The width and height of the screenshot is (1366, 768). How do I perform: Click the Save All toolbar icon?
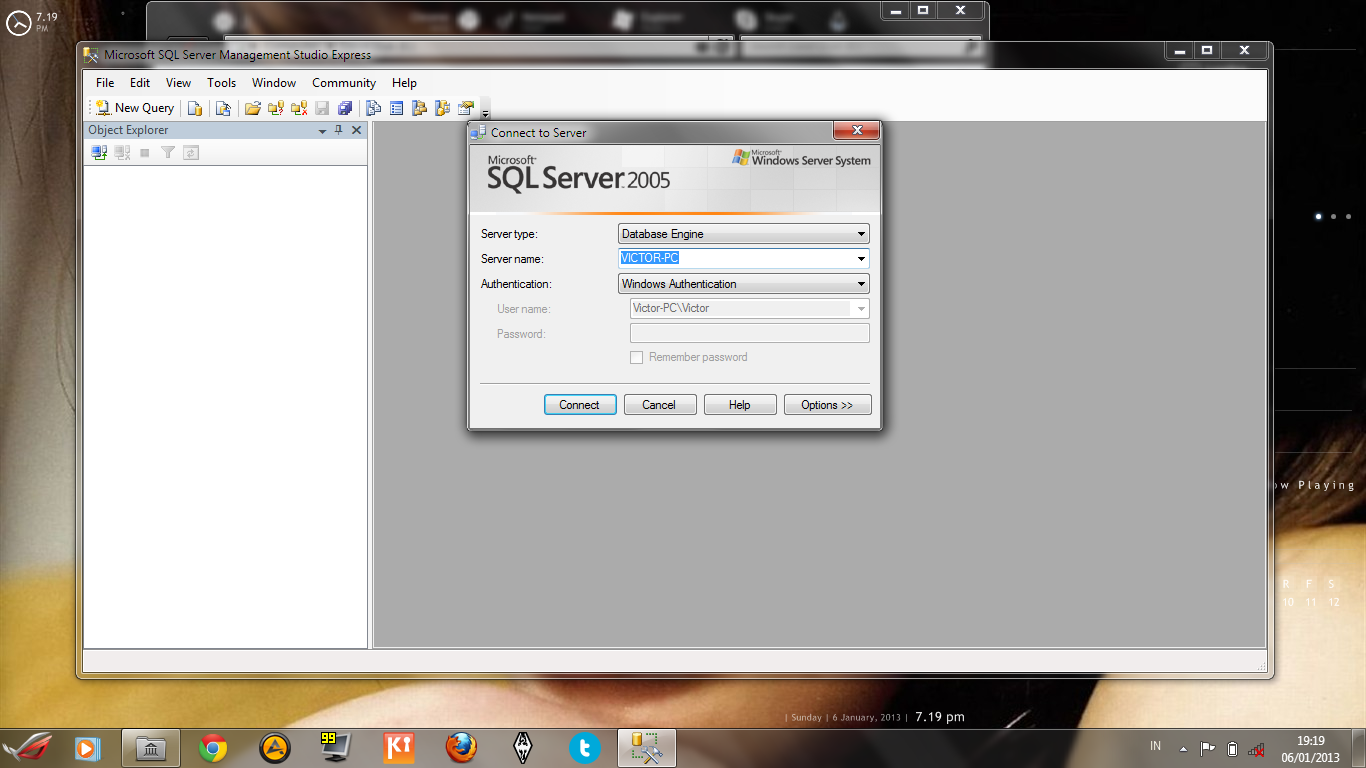click(345, 108)
